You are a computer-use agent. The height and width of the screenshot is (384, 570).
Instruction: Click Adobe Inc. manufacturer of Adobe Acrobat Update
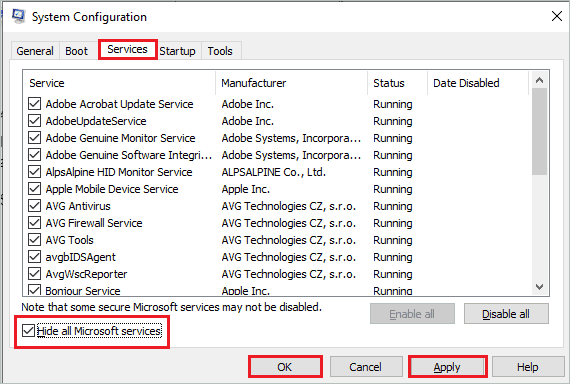tap(248, 104)
